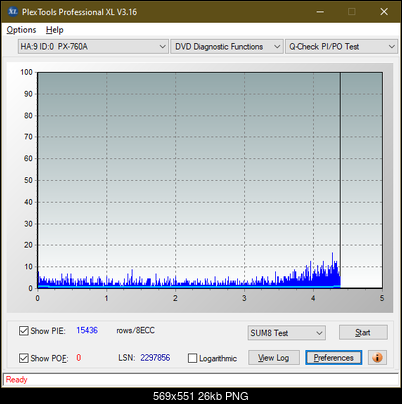This screenshot has width=402, height=404.
Task: Open the PX-760A drive selection dropdown
Action: (x=93, y=47)
